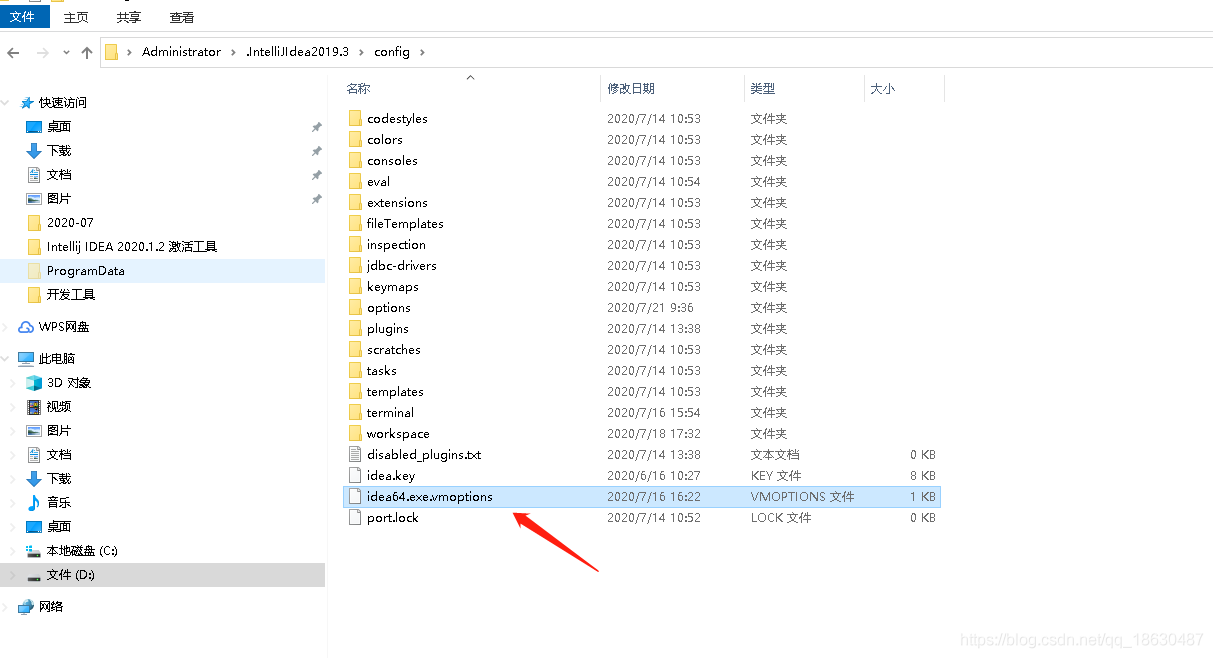
Task: Select the port.lock file
Action: [x=393, y=517]
